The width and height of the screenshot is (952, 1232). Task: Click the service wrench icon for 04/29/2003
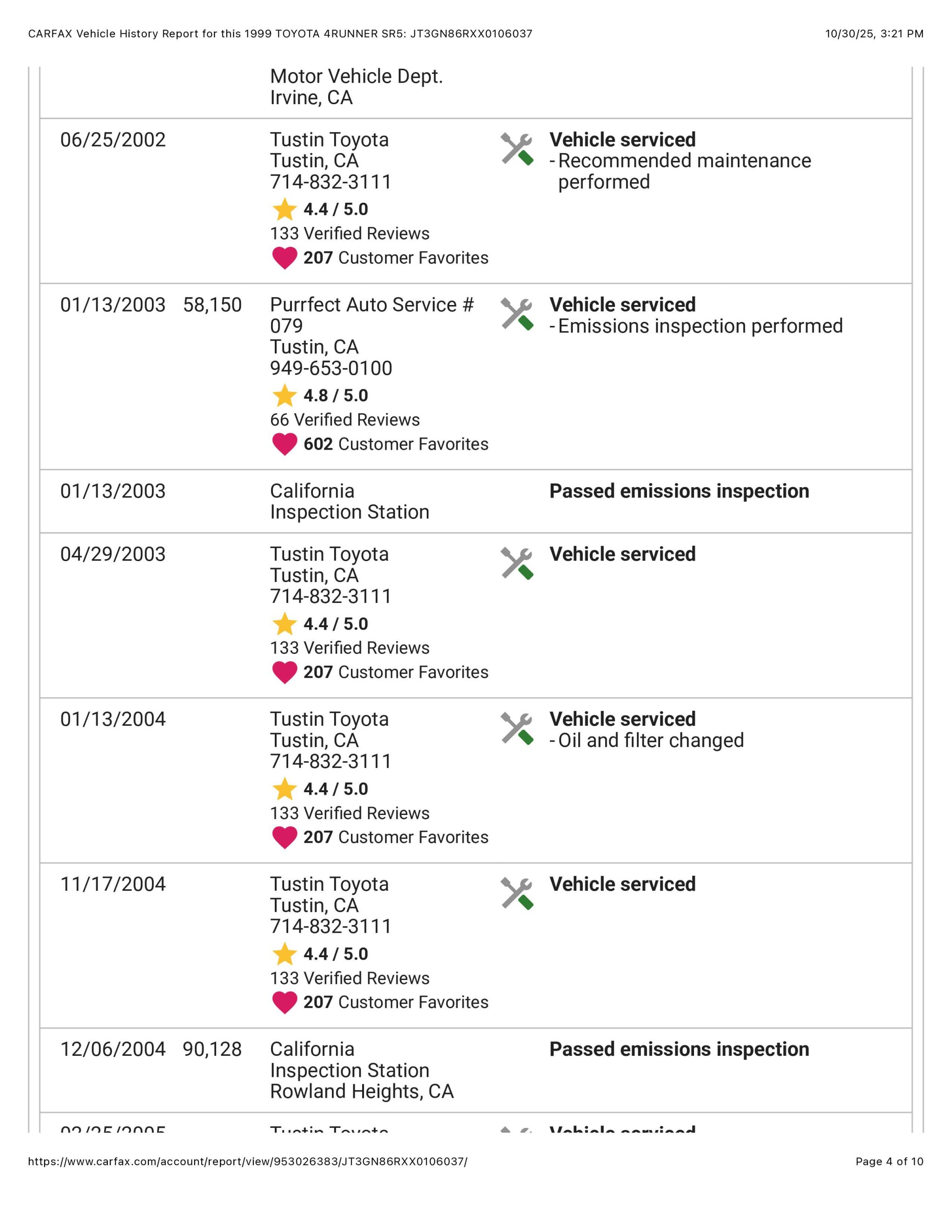tap(516, 563)
